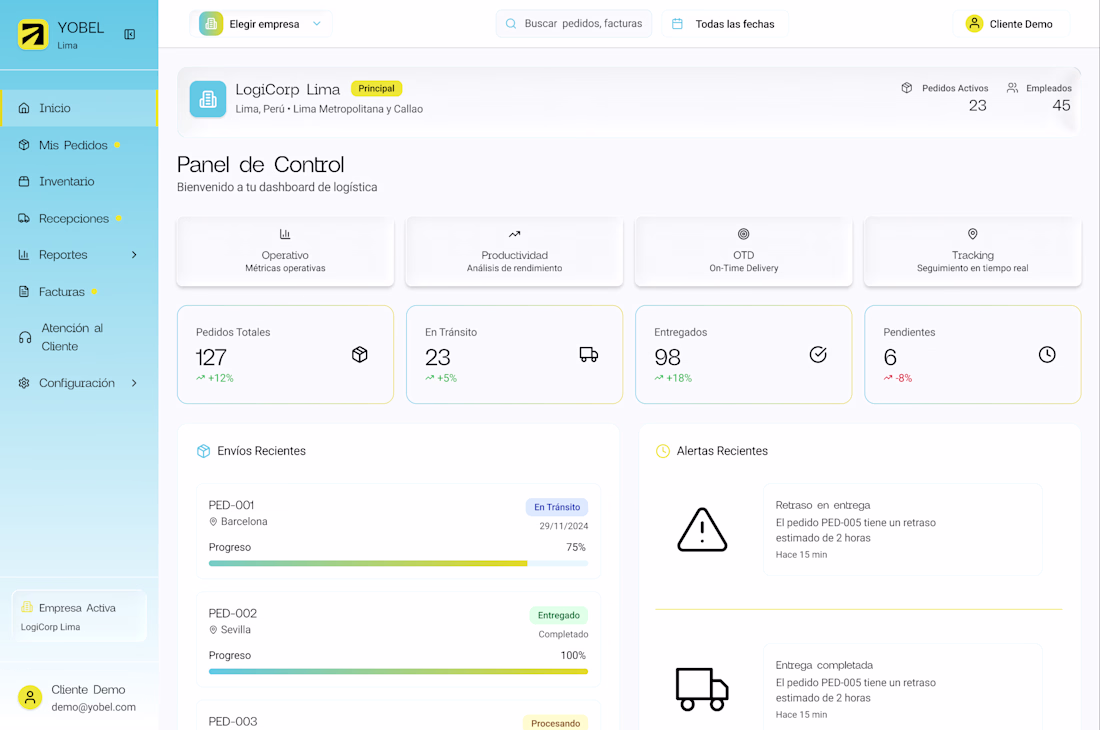Click the PED-002 progress bar at 100%

click(398, 671)
